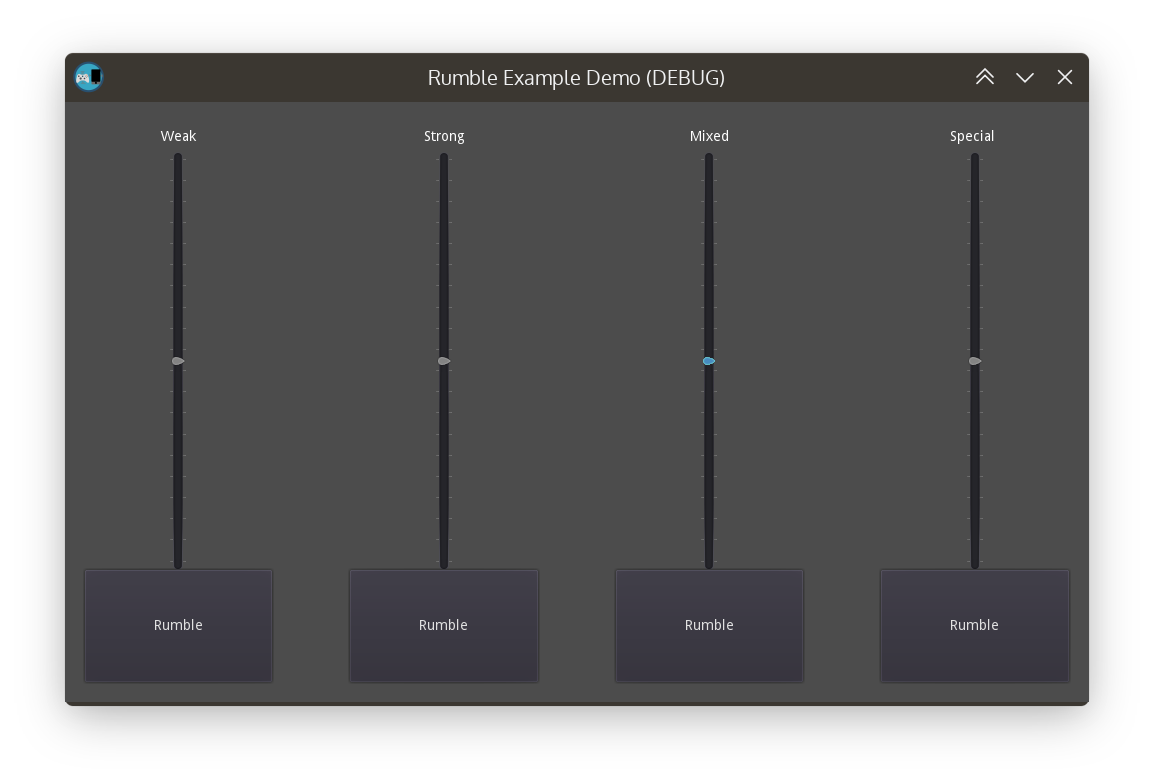Screen dimensions: 1154x783
Task: Activate the Rumble button under Special
Action: click(x=974, y=626)
